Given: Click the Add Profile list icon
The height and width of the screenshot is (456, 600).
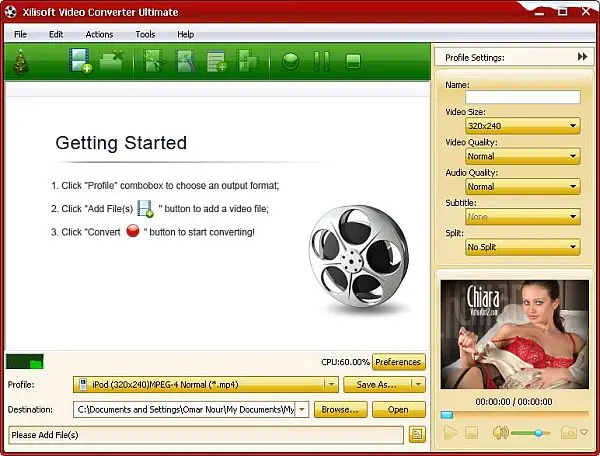Looking at the screenshot, I should [217, 62].
